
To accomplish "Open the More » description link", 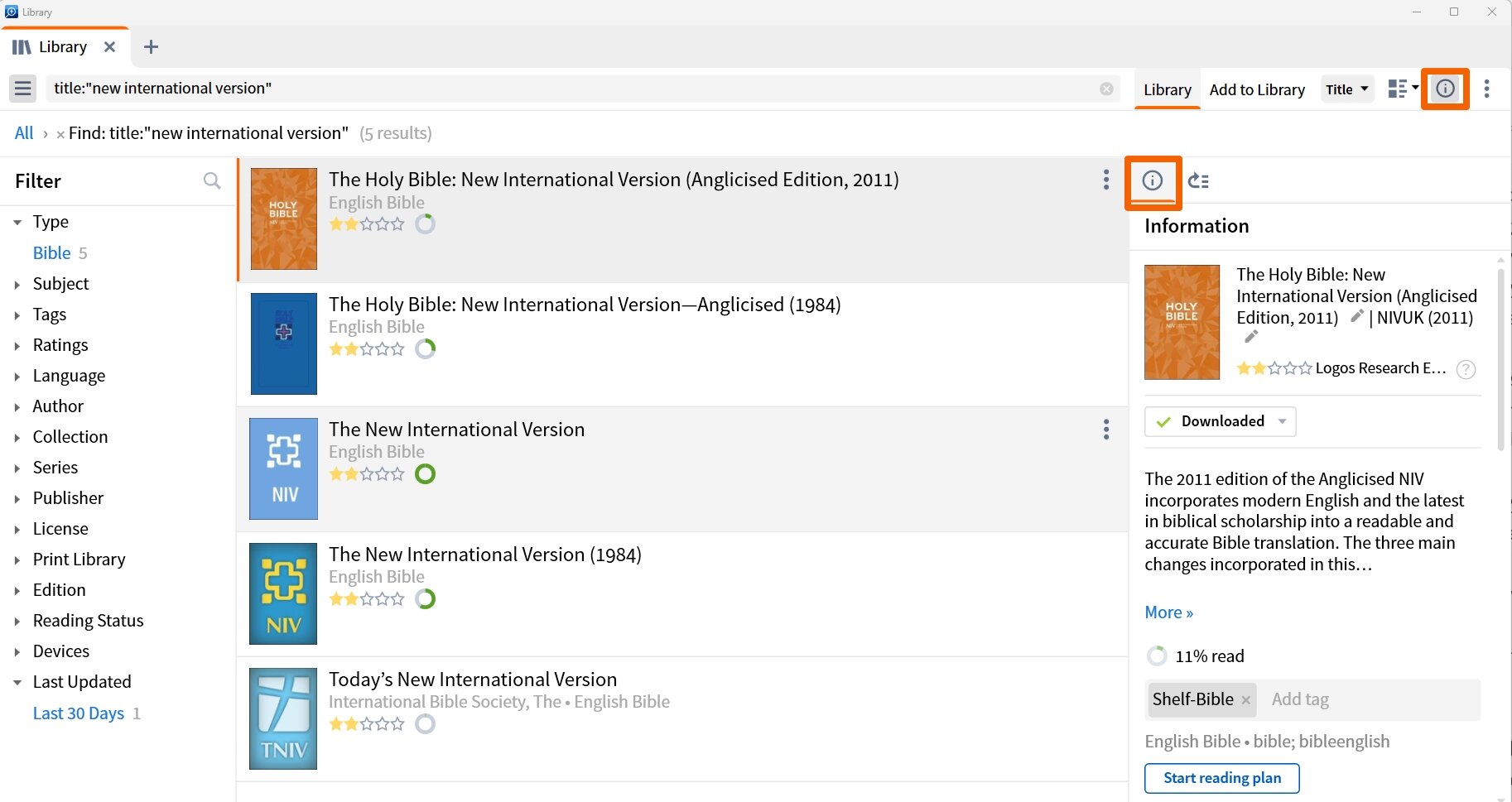I will pyautogui.click(x=1168, y=612).
